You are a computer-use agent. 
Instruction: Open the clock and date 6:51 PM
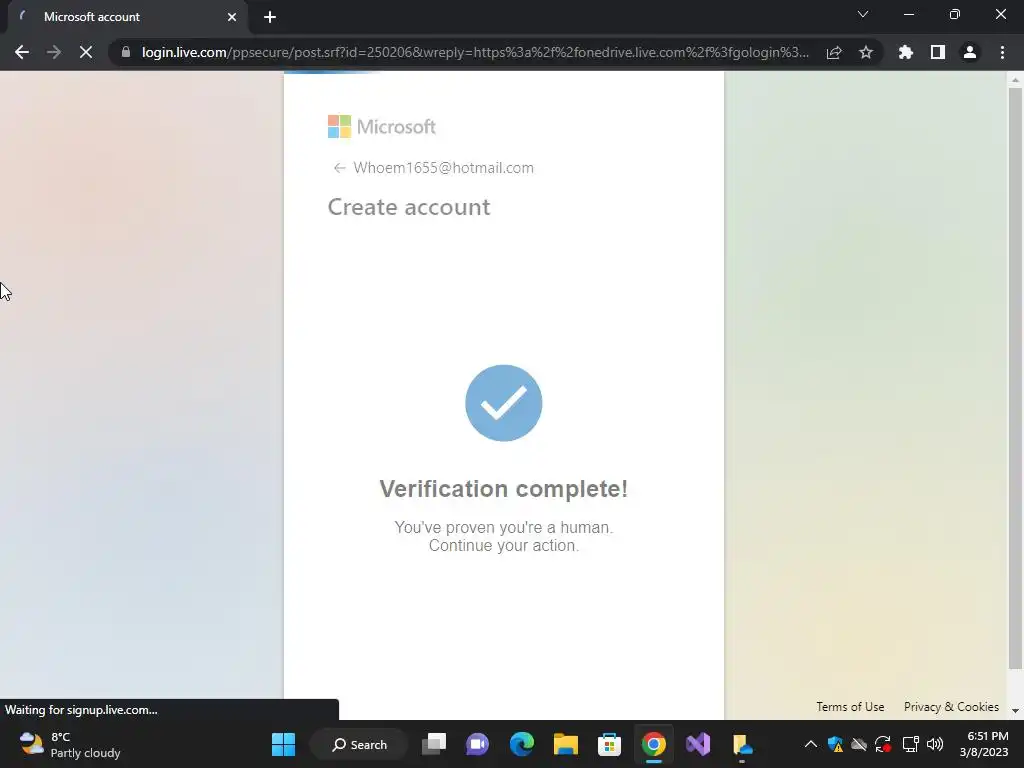[984, 744]
